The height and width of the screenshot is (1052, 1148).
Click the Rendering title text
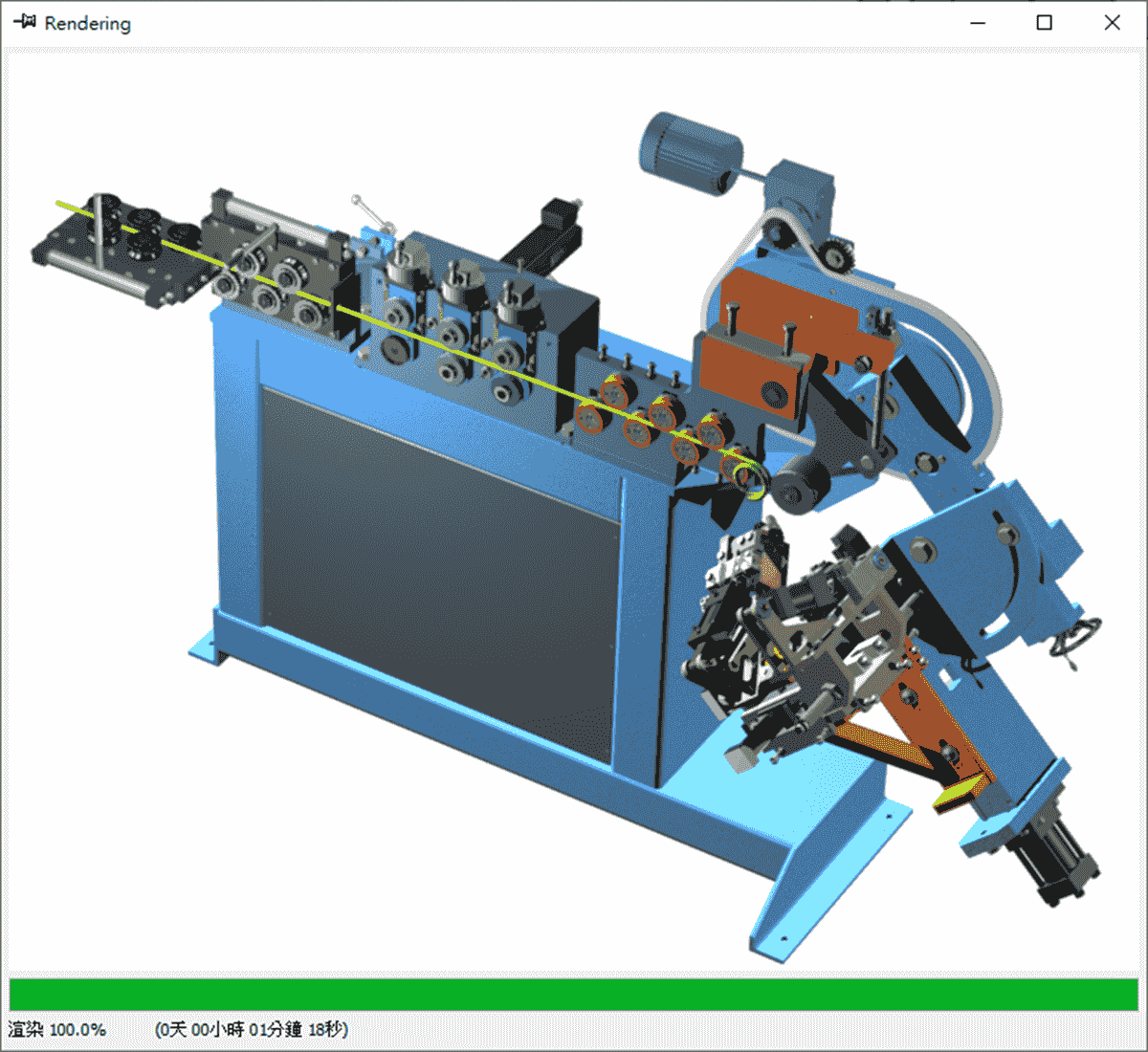point(87,23)
